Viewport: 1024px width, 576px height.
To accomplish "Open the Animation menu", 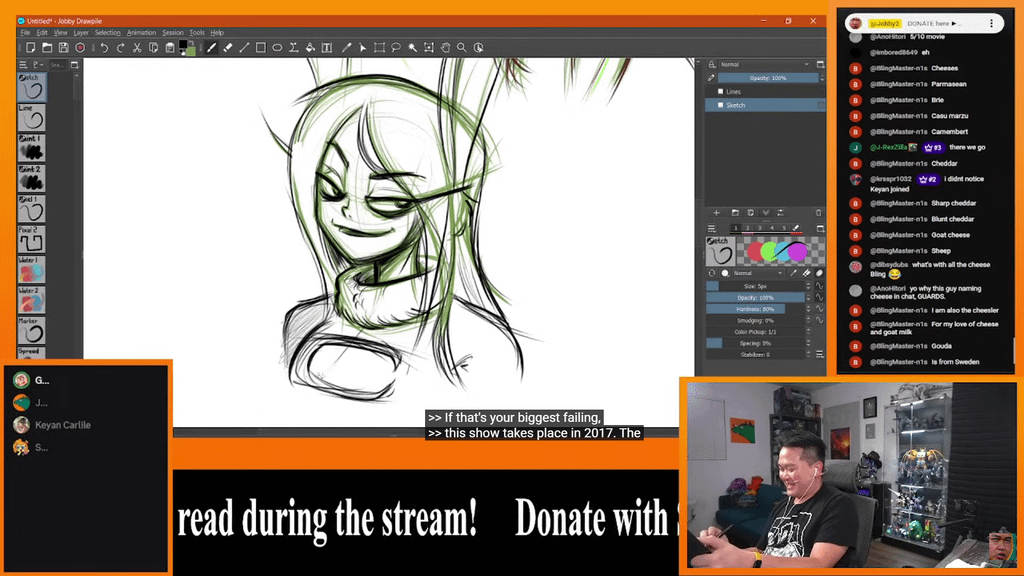I will (141, 33).
